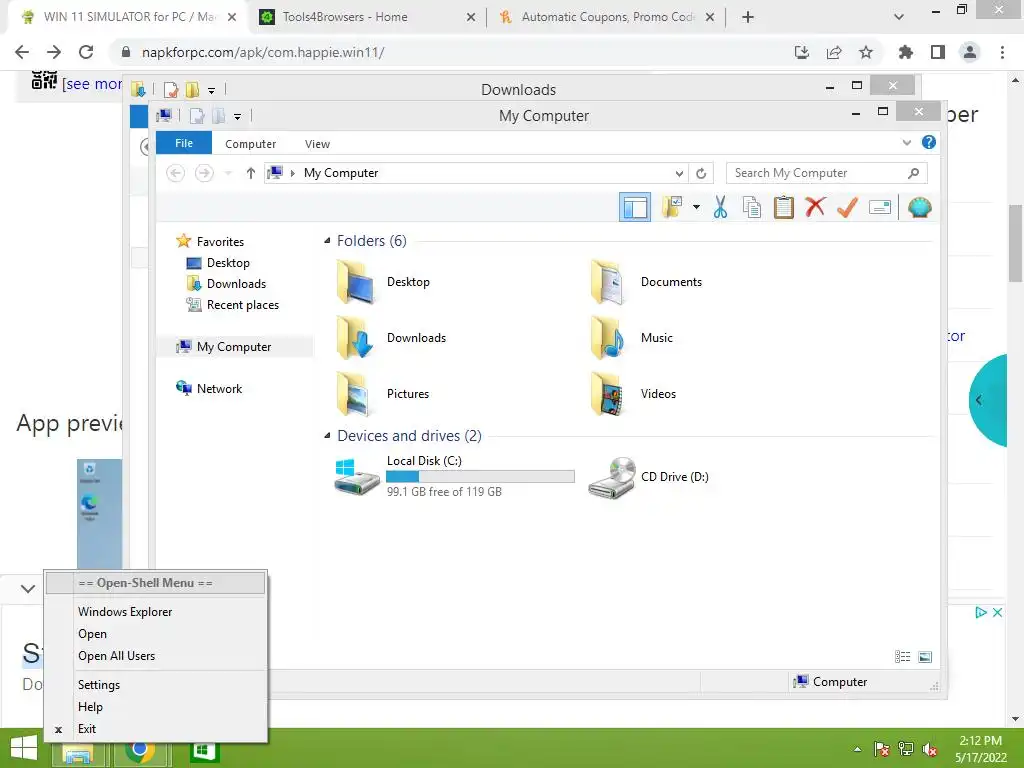1024x768 pixels.
Task: Open the address bar history dropdown
Action: tap(679, 173)
